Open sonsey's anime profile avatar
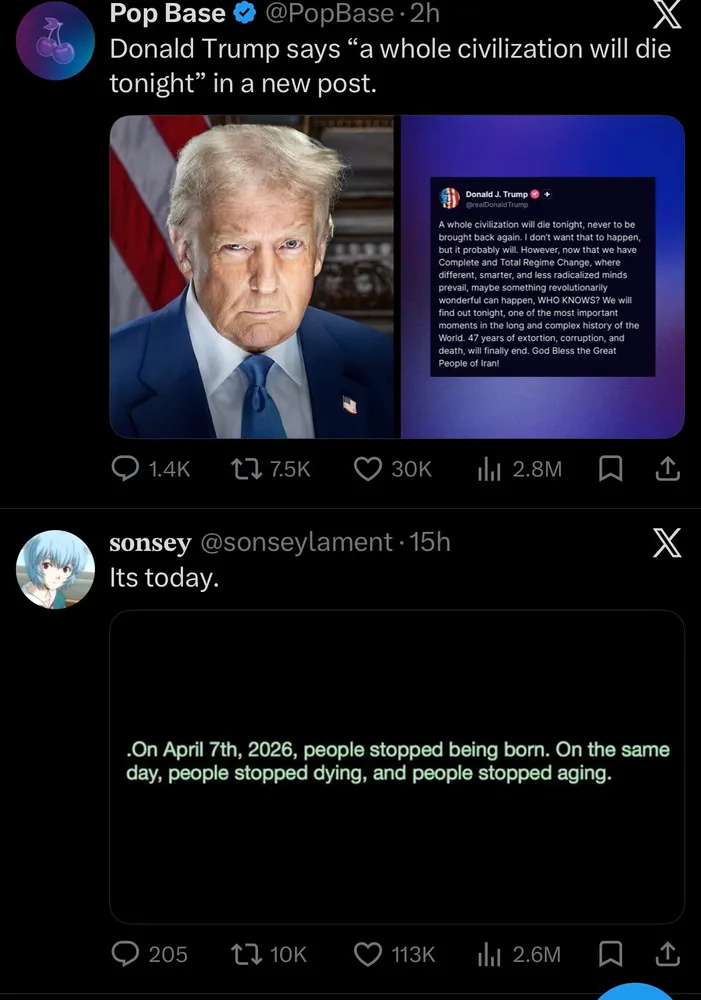The width and height of the screenshot is (701, 1000). pyautogui.click(x=55, y=570)
